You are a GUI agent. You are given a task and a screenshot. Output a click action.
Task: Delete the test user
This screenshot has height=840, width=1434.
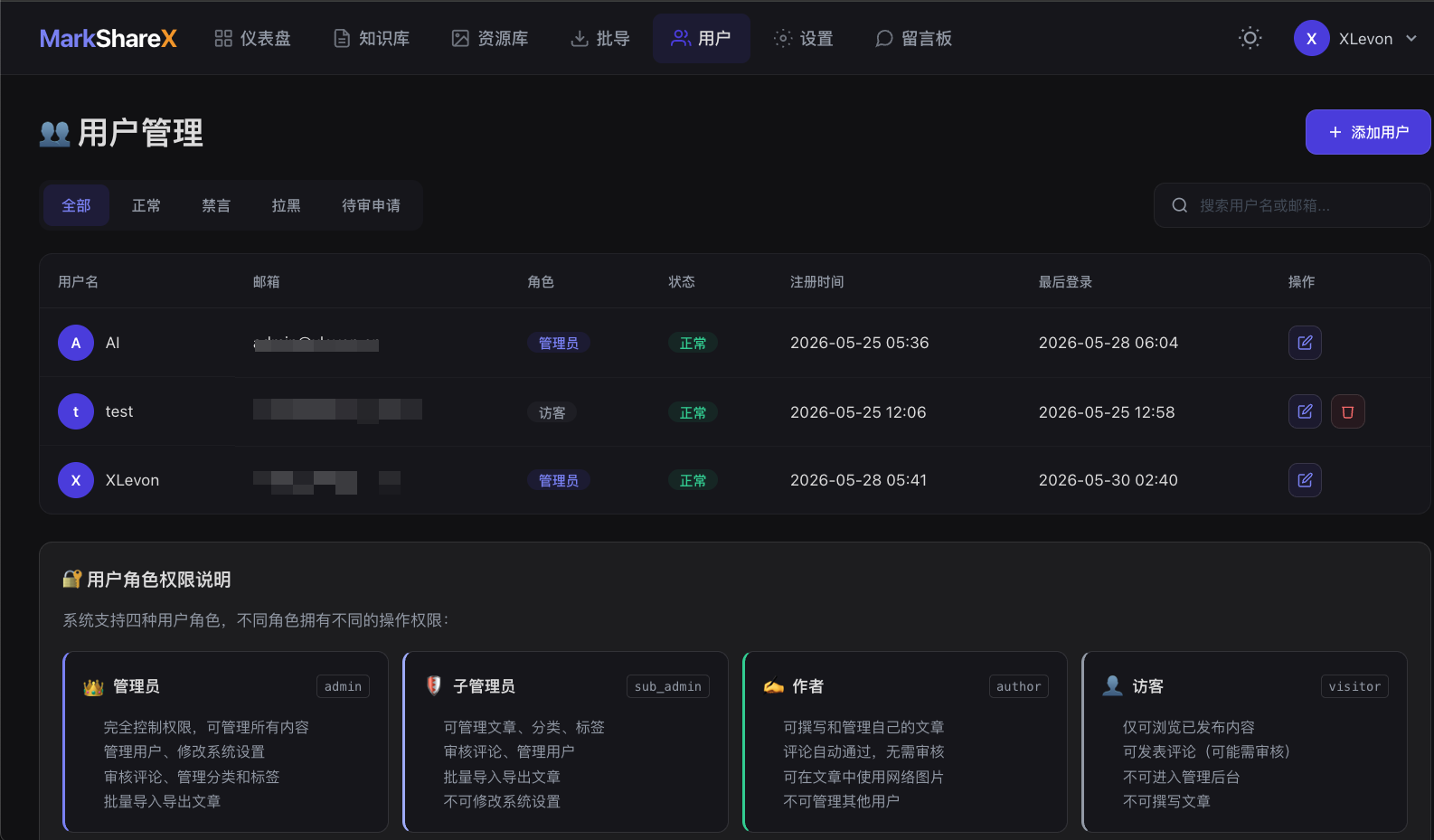1348,411
